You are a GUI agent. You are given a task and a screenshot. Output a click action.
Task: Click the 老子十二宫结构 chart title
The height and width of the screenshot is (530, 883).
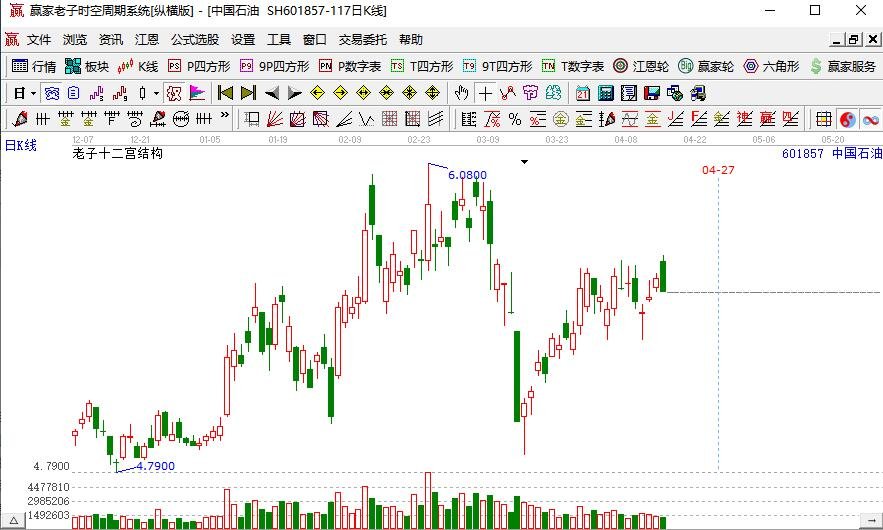(118, 153)
